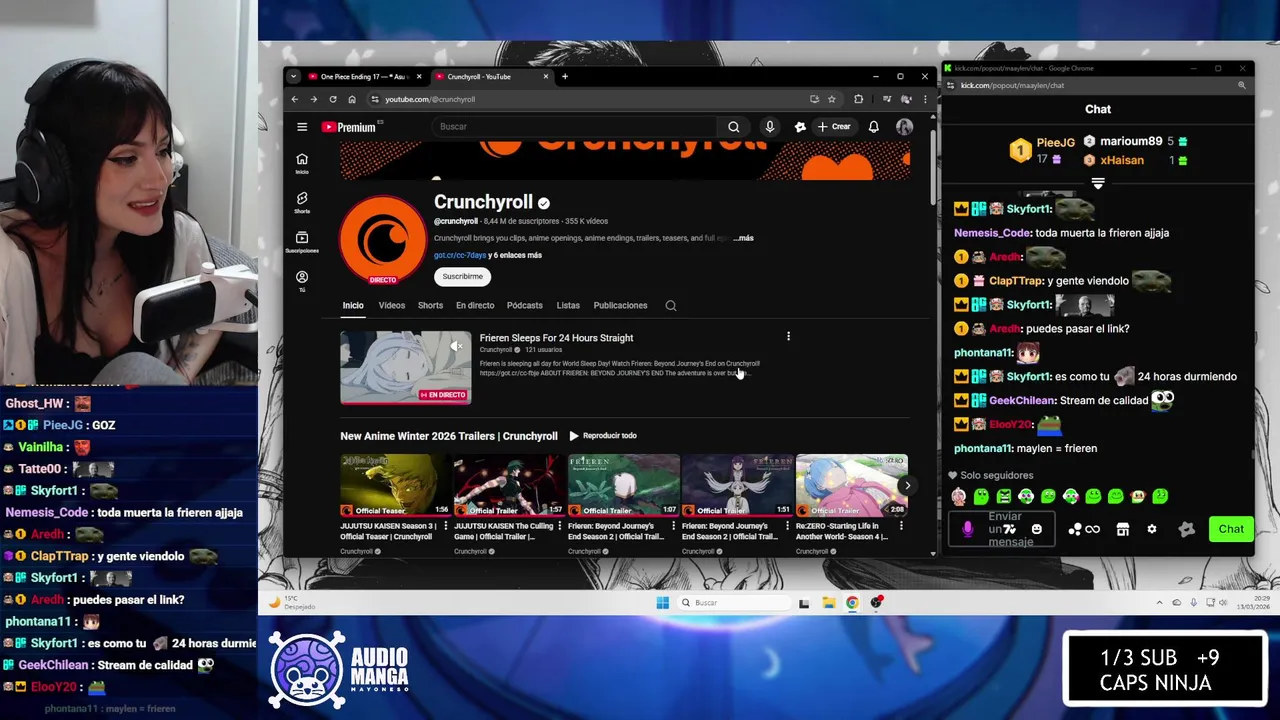This screenshot has height=720, width=1280.
Task: Open New Anime Winter 2026 Trailers playlist title
Action: point(448,436)
